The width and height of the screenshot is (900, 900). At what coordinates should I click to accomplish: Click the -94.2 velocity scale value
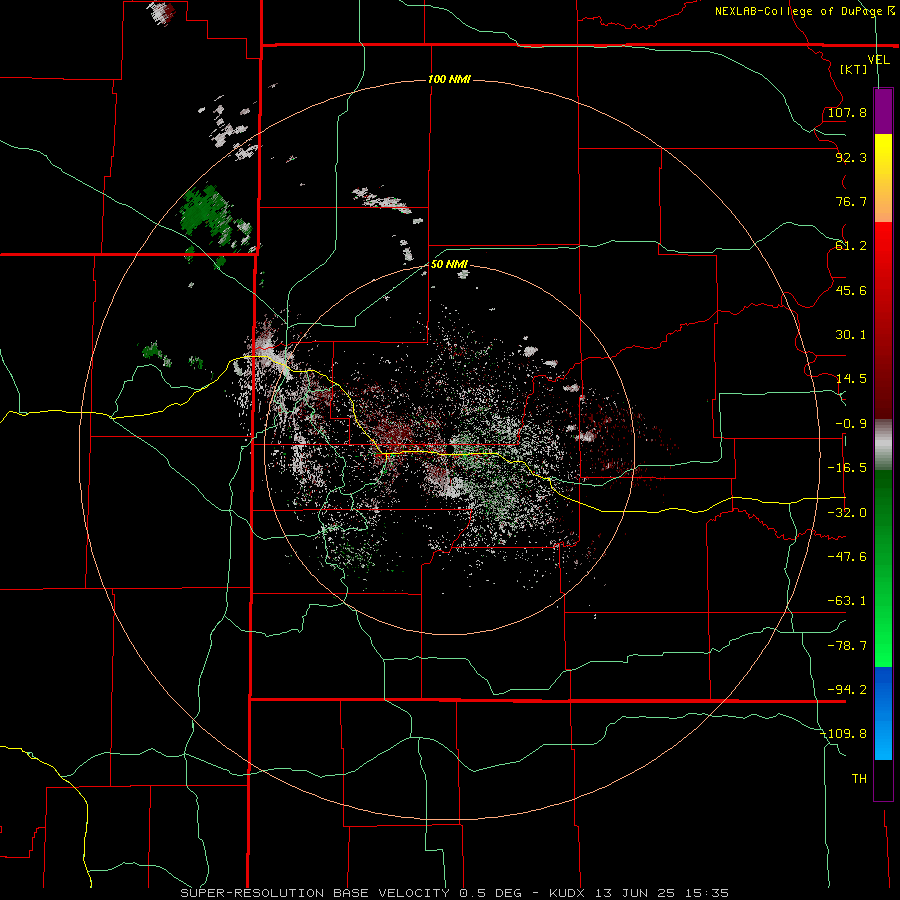point(847,690)
